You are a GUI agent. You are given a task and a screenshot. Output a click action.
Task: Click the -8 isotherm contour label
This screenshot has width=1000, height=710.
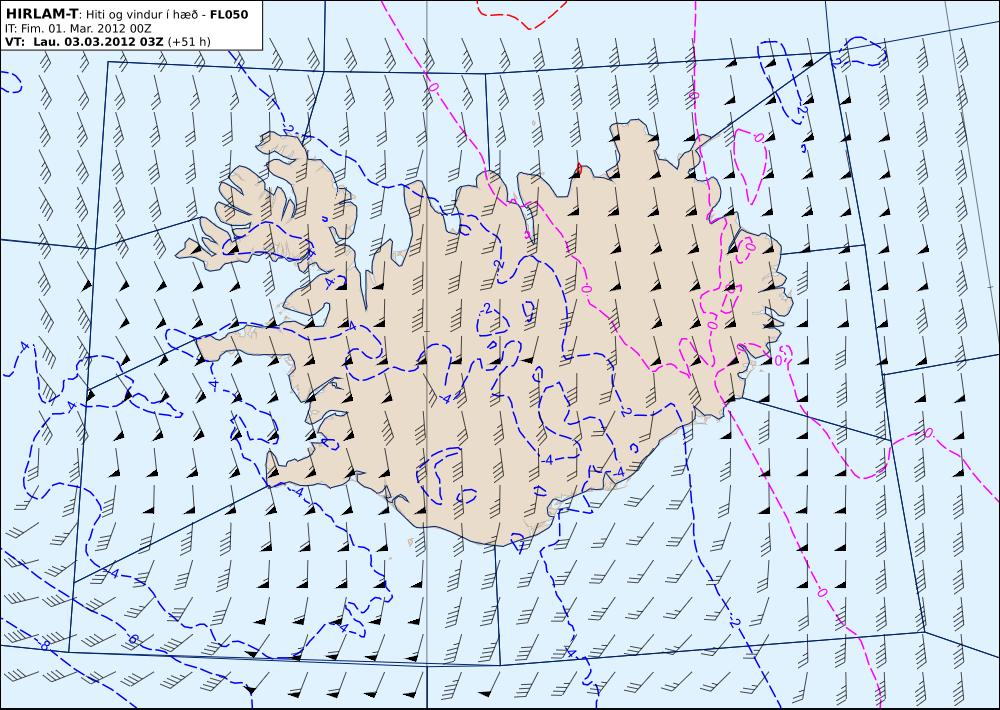pos(44,645)
